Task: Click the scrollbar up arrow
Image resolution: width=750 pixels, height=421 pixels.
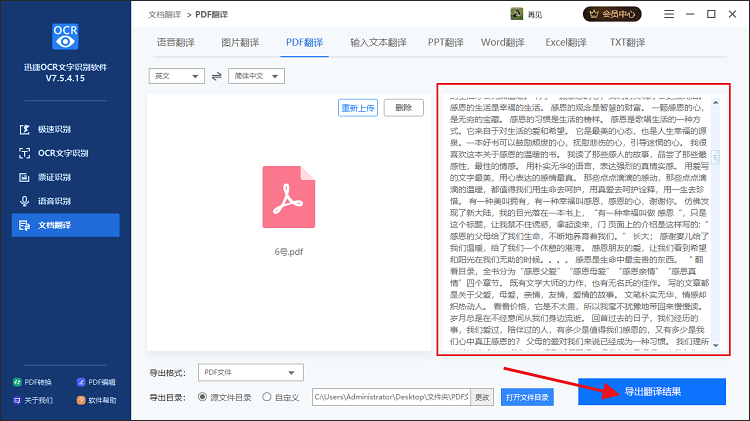Action: pos(716,102)
